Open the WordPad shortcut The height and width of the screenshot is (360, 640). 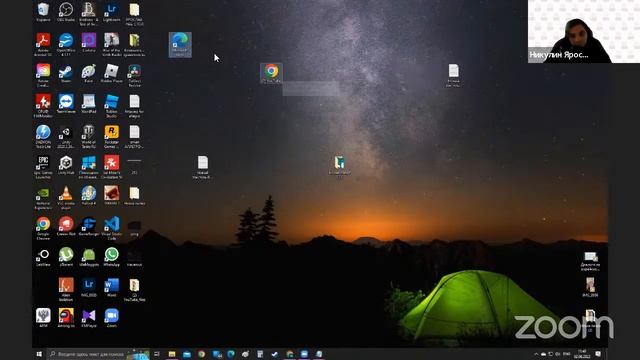point(89,104)
